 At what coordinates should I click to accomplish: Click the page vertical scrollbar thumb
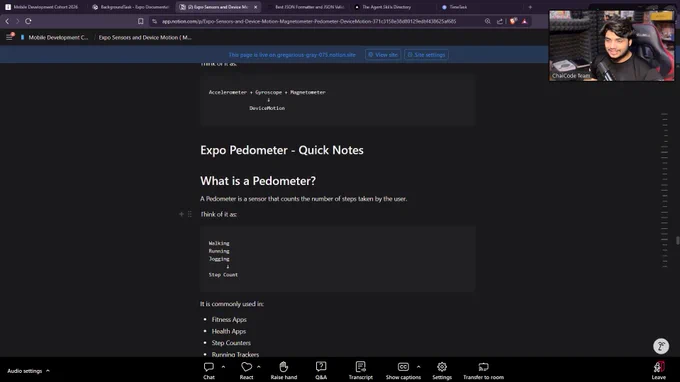pyautogui.click(x=677, y=240)
